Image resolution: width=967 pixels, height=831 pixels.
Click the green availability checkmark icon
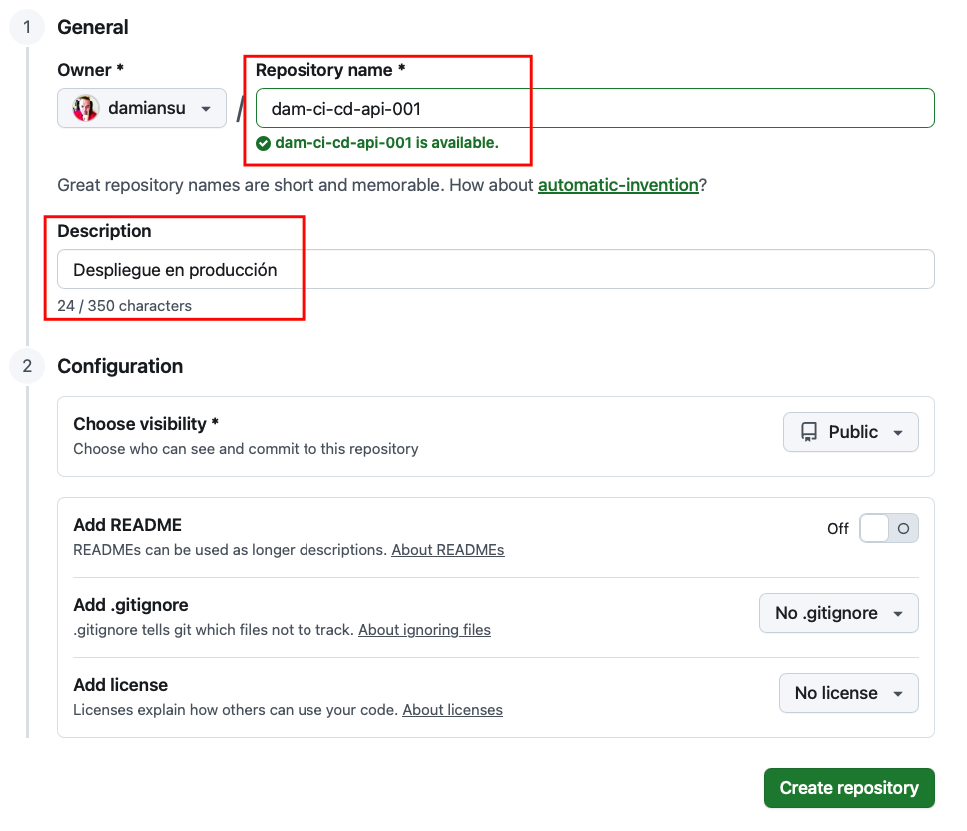[263, 143]
